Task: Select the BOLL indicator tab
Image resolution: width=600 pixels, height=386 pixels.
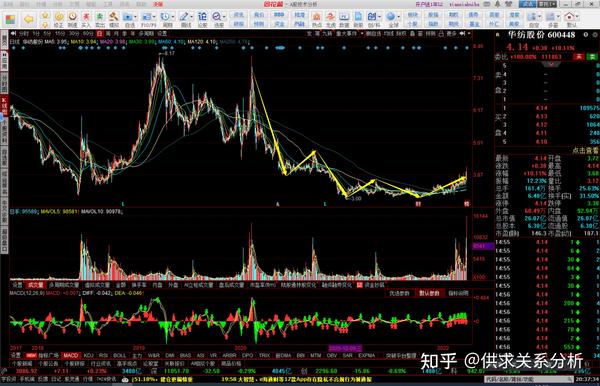Action: pos(119,355)
